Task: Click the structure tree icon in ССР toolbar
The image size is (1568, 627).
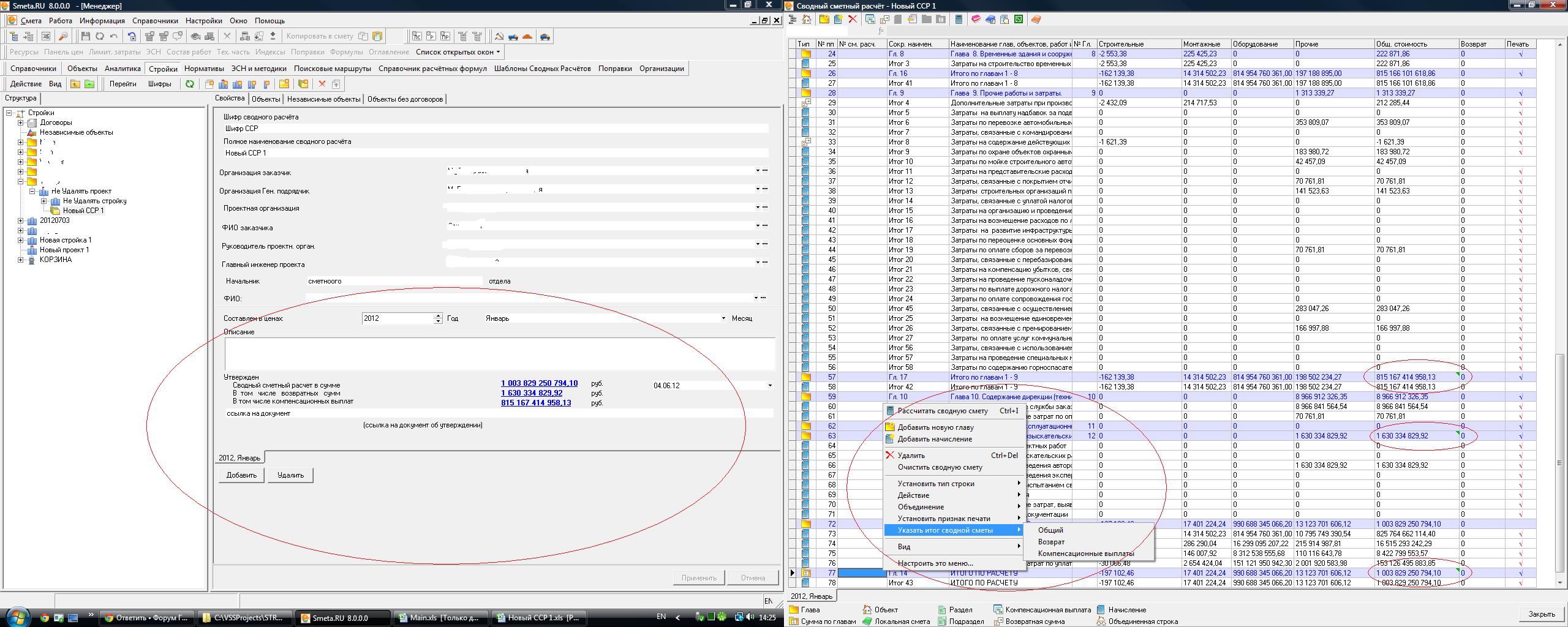Action: 793,20
